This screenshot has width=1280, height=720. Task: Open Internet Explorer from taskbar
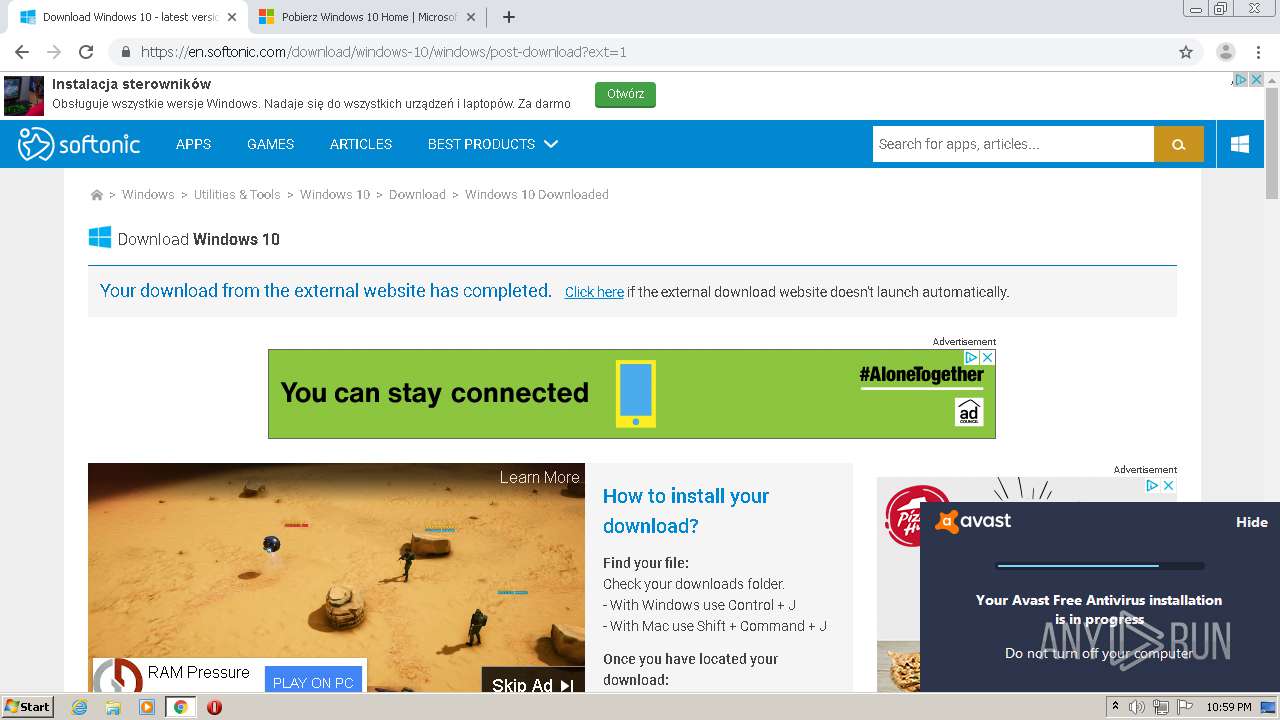pyautogui.click(x=79, y=707)
